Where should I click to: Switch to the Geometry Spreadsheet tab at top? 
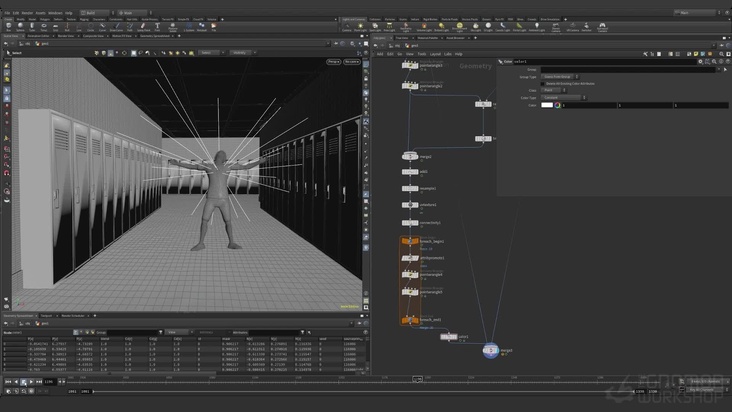pyautogui.click(x=155, y=36)
